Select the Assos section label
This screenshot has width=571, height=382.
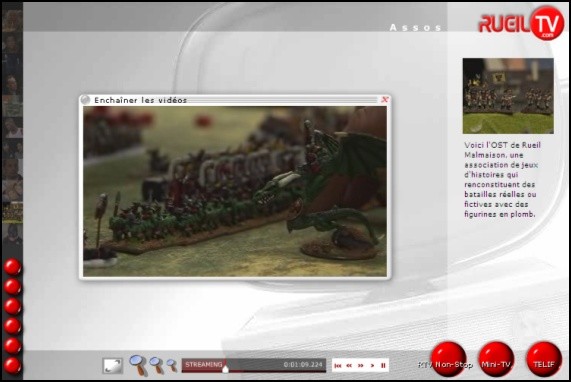[416, 28]
